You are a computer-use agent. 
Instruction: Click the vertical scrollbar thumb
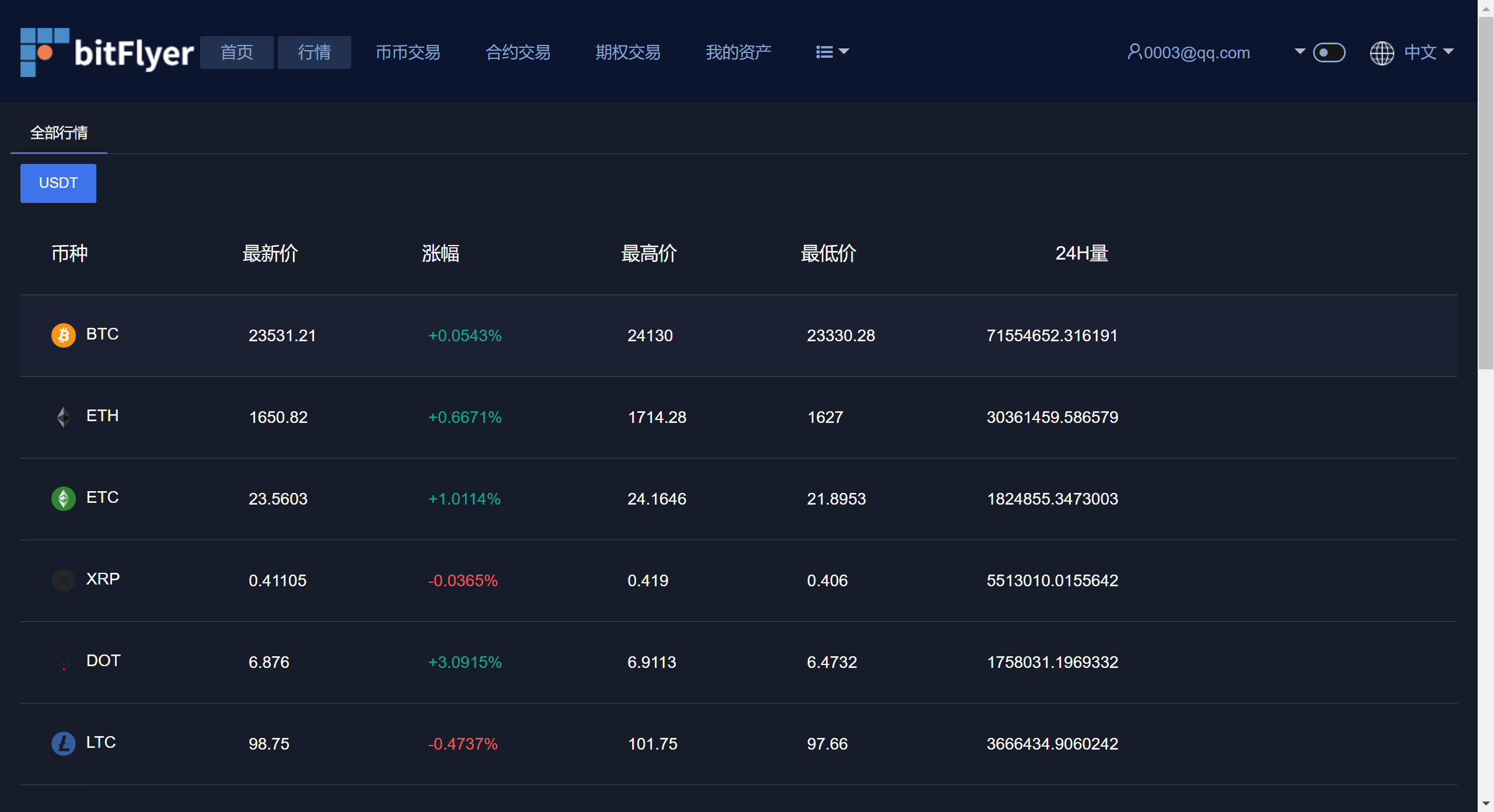click(1486, 192)
